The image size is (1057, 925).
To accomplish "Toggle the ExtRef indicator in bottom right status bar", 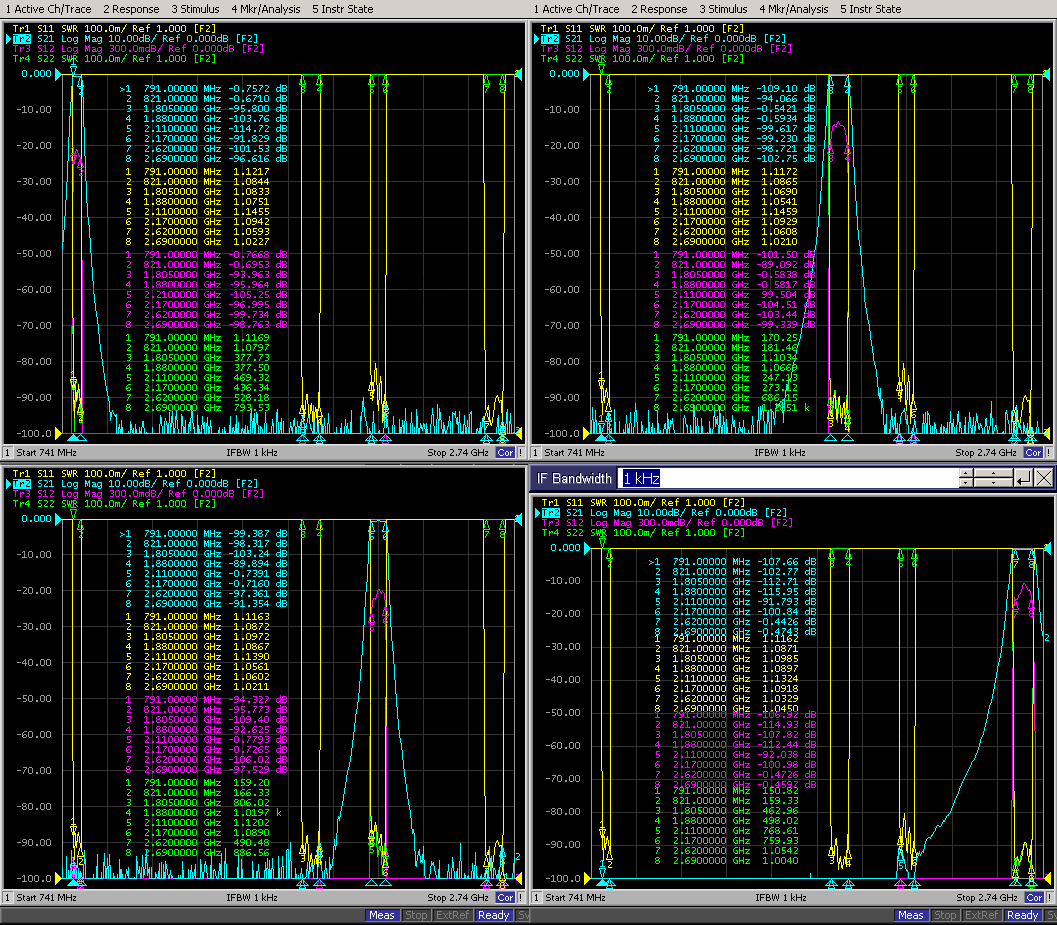I will coord(980,915).
